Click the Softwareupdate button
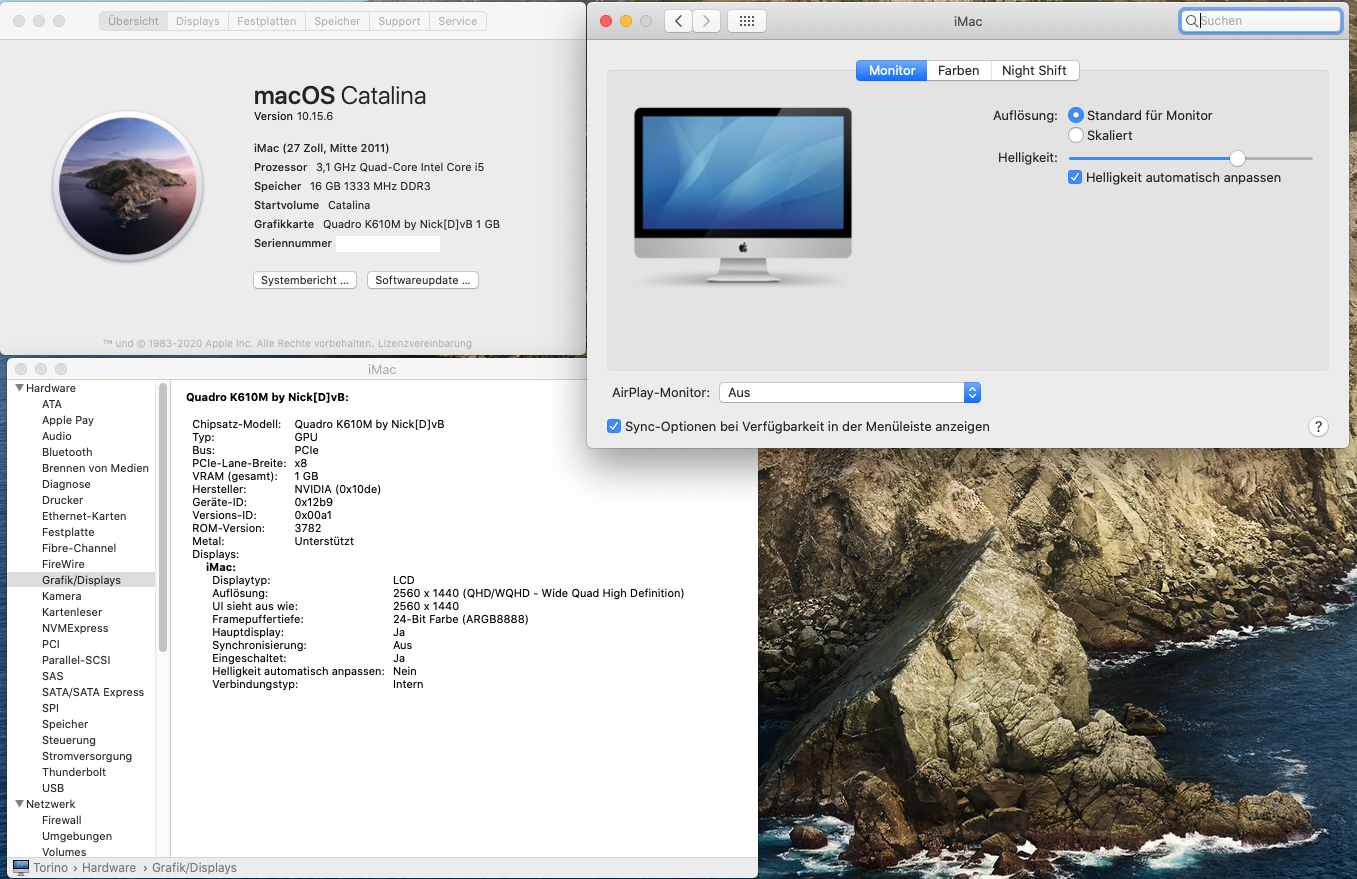 click(x=423, y=280)
